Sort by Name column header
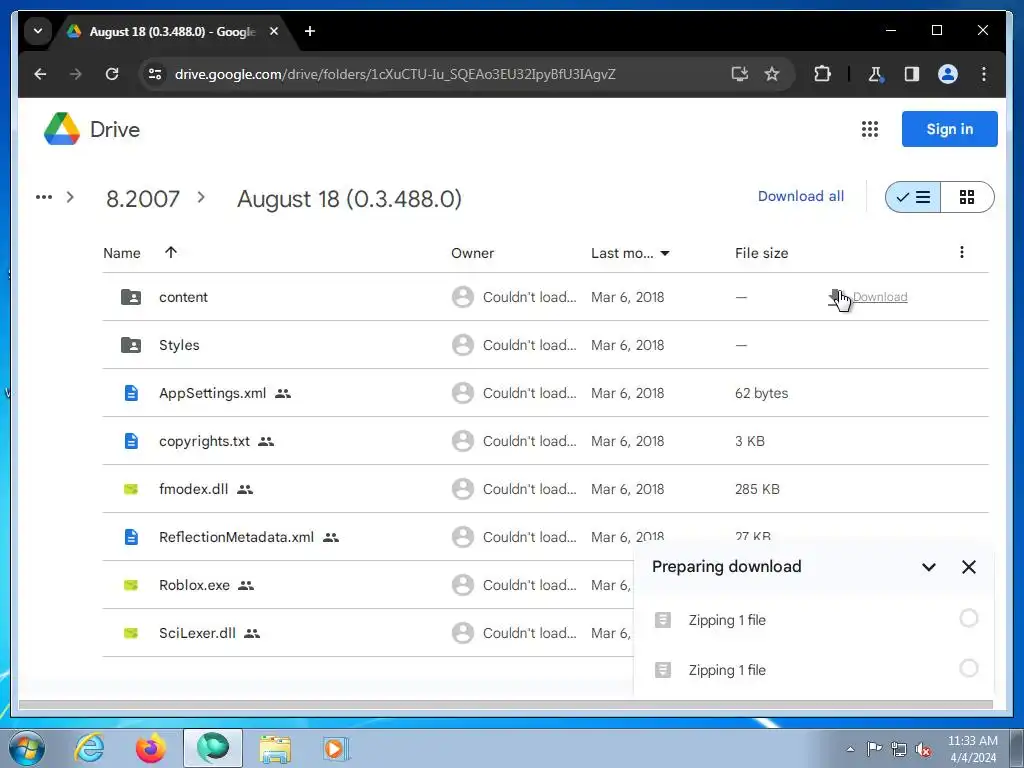The width and height of the screenshot is (1024, 768). [x=121, y=253]
